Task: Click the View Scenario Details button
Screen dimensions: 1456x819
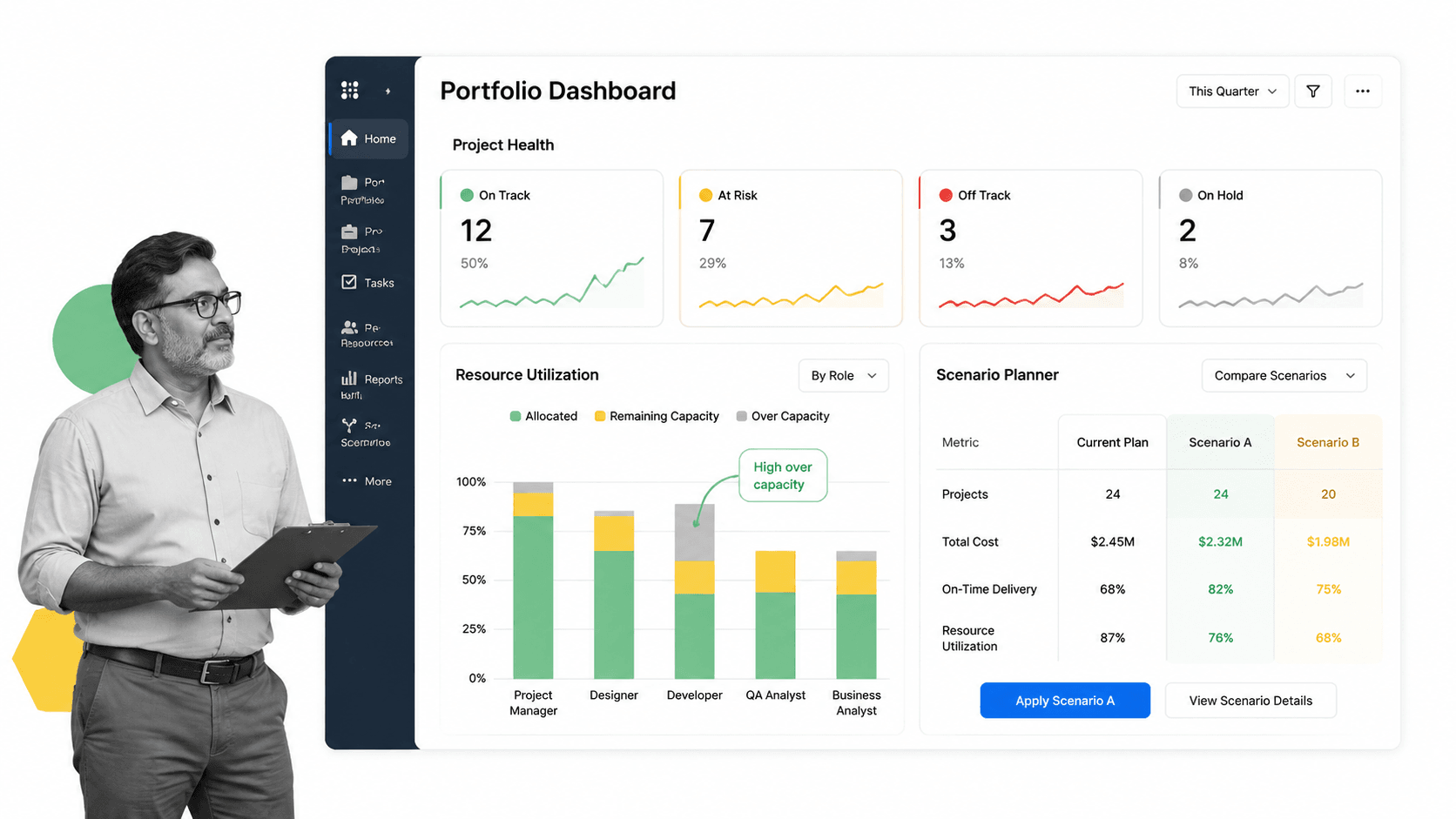Action: (1250, 701)
